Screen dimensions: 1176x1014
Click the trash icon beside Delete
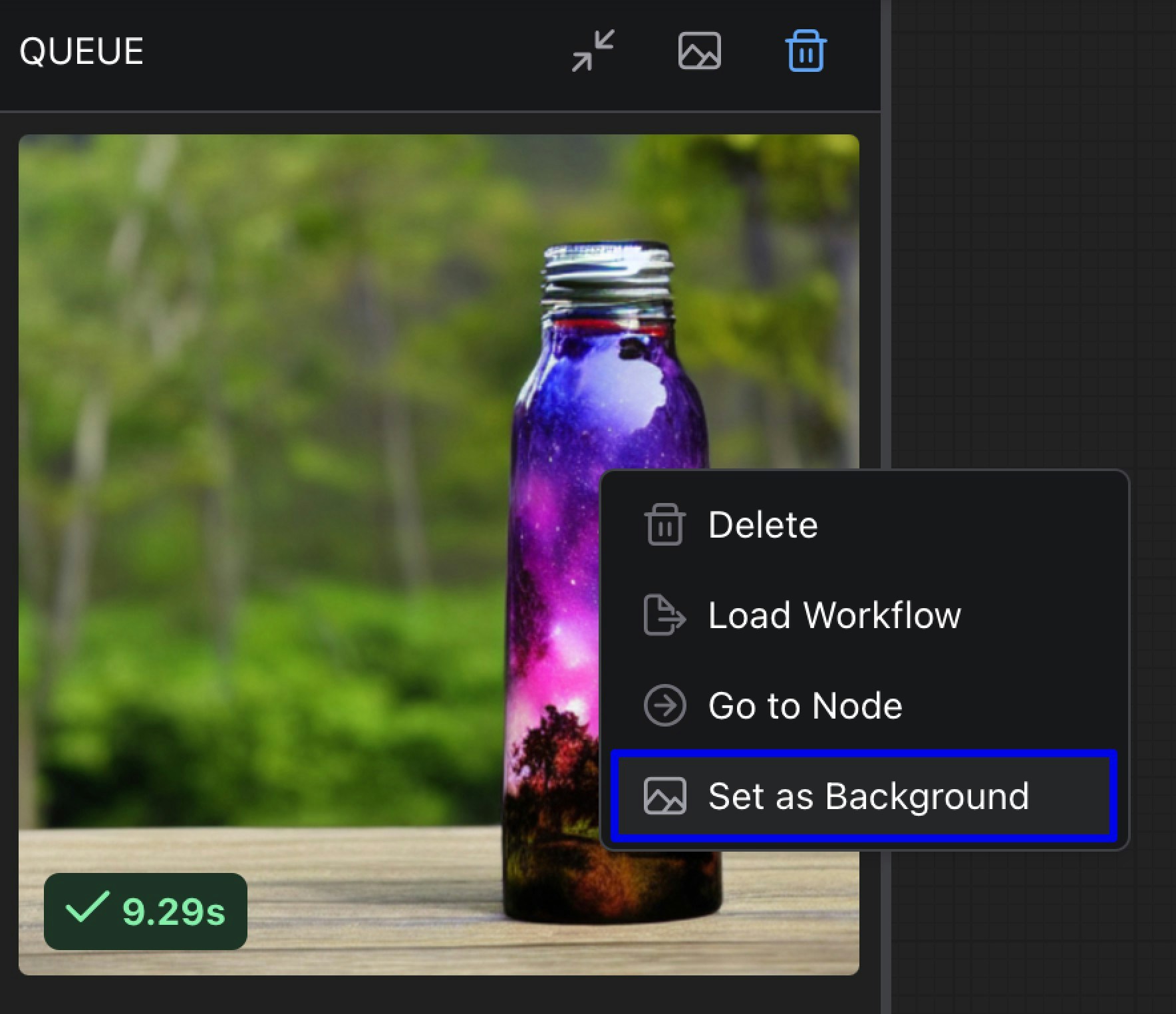[x=664, y=524]
